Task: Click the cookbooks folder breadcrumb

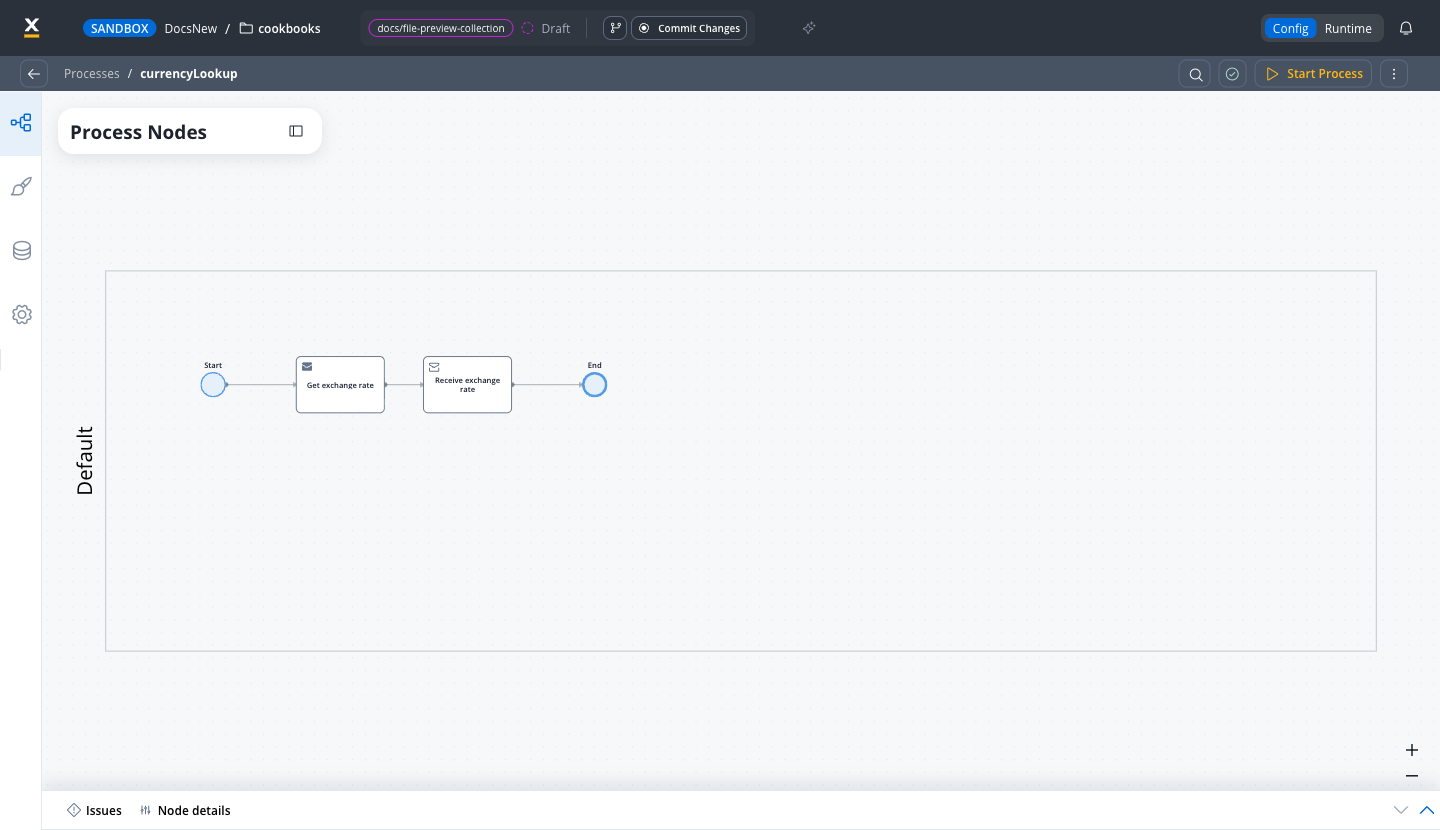Action: (280, 28)
